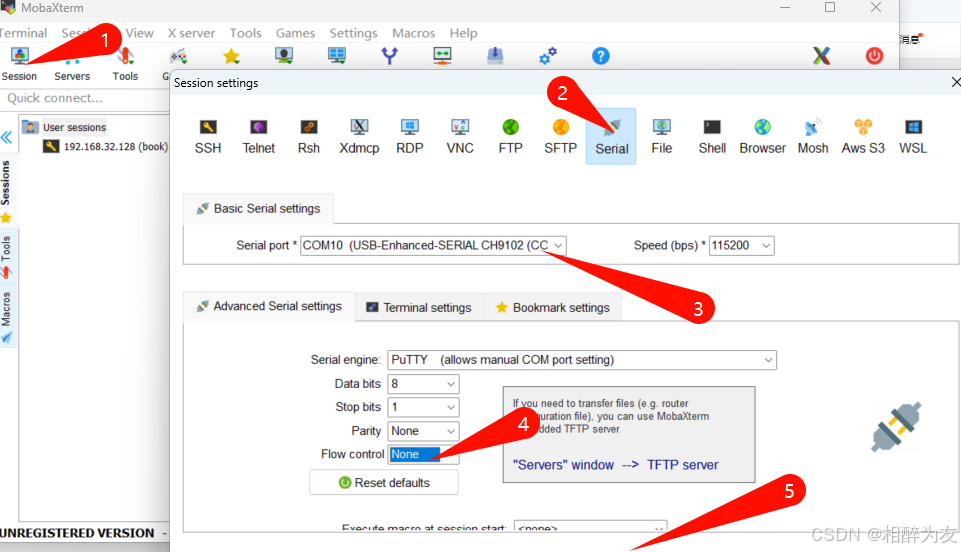Select File session type

tap(661, 137)
